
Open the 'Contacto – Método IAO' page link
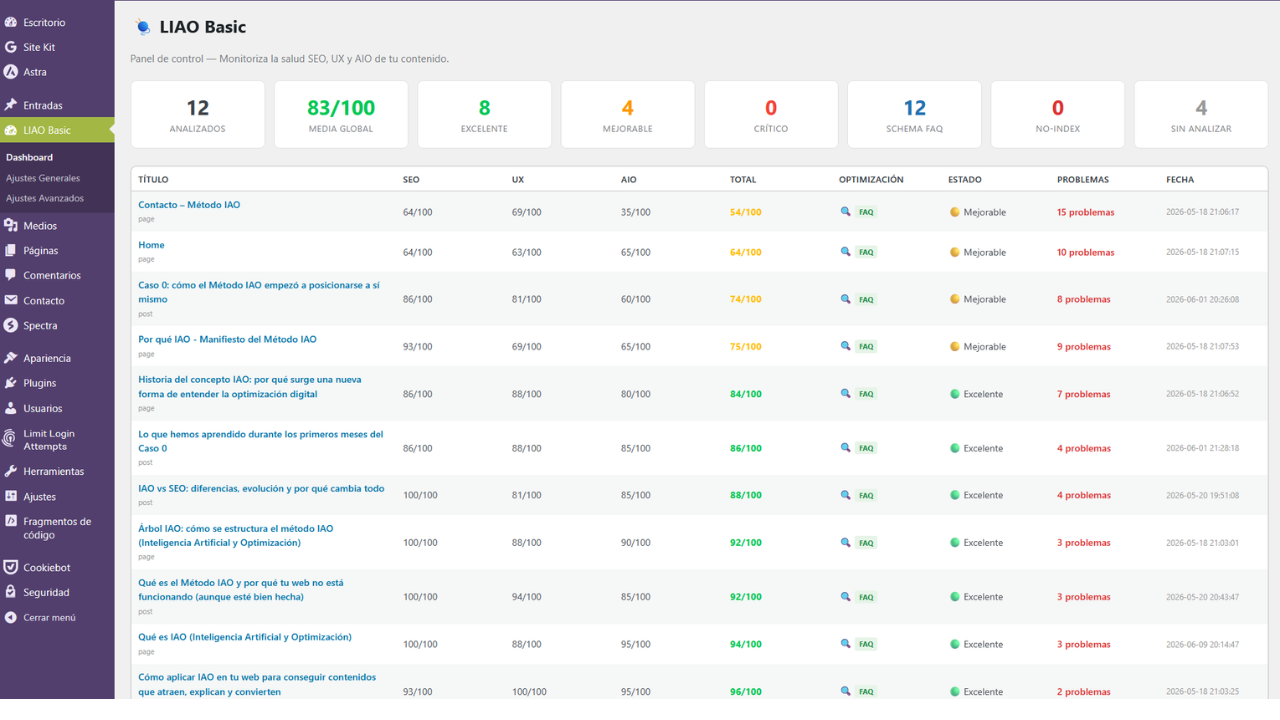coord(189,205)
